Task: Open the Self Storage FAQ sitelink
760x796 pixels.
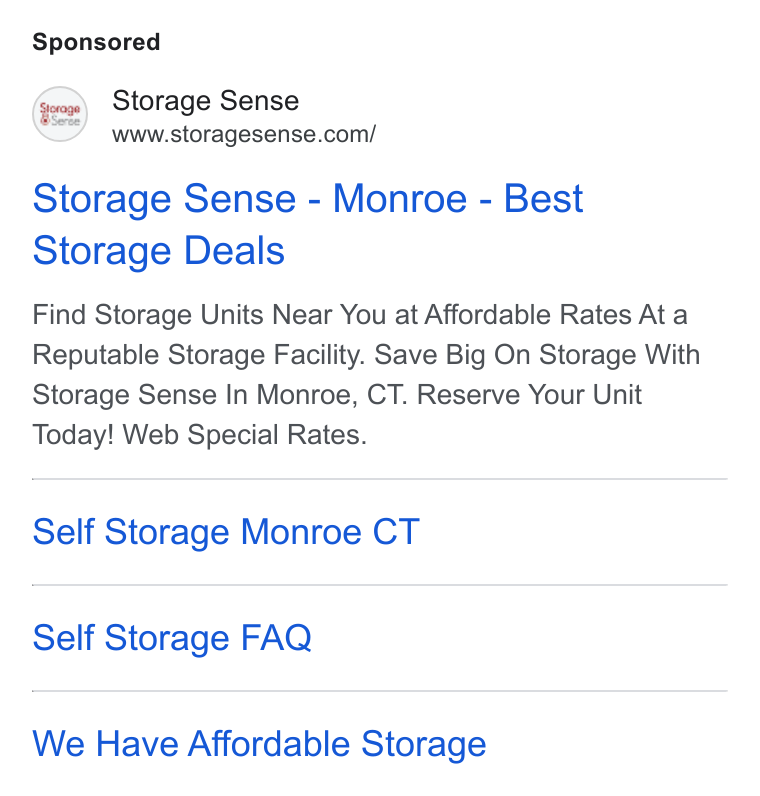Action: pyautogui.click(x=172, y=638)
